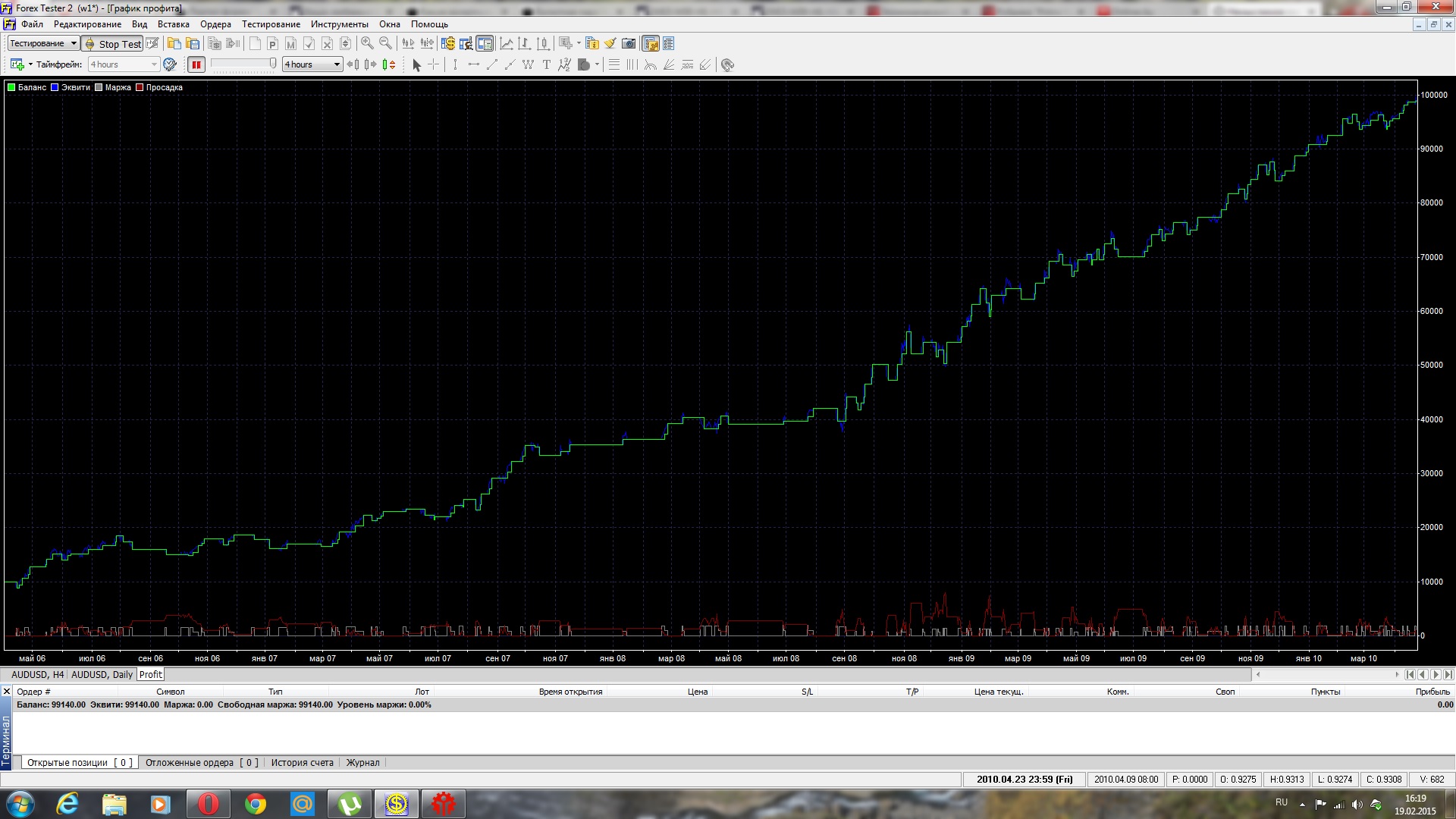Open the Открытые позиции tab
Viewport: 1456px width, 819px height.
point(80,763)
